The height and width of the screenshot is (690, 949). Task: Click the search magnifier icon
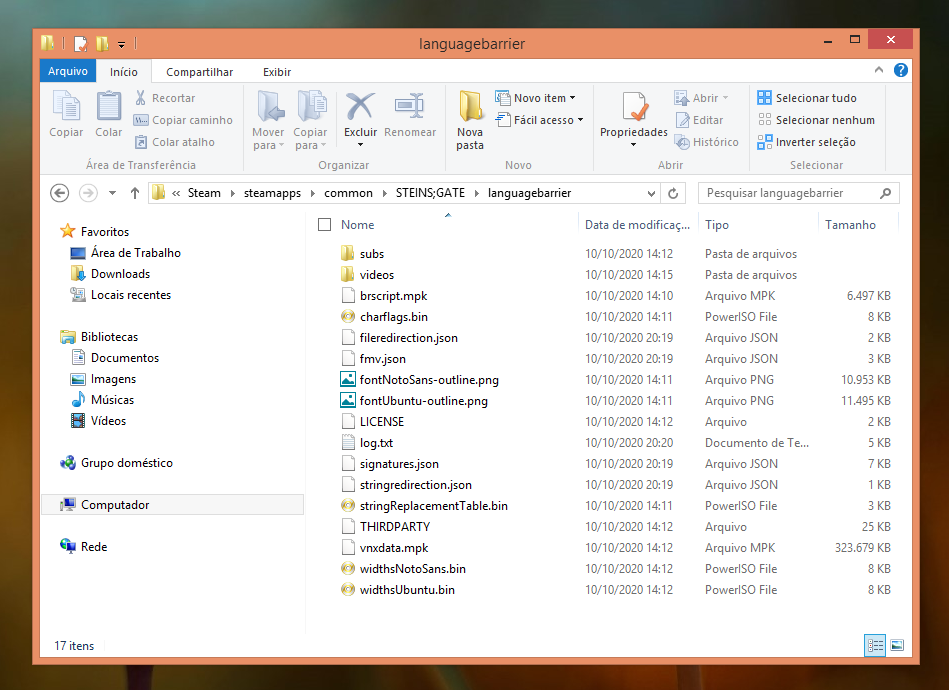point(885,193)
